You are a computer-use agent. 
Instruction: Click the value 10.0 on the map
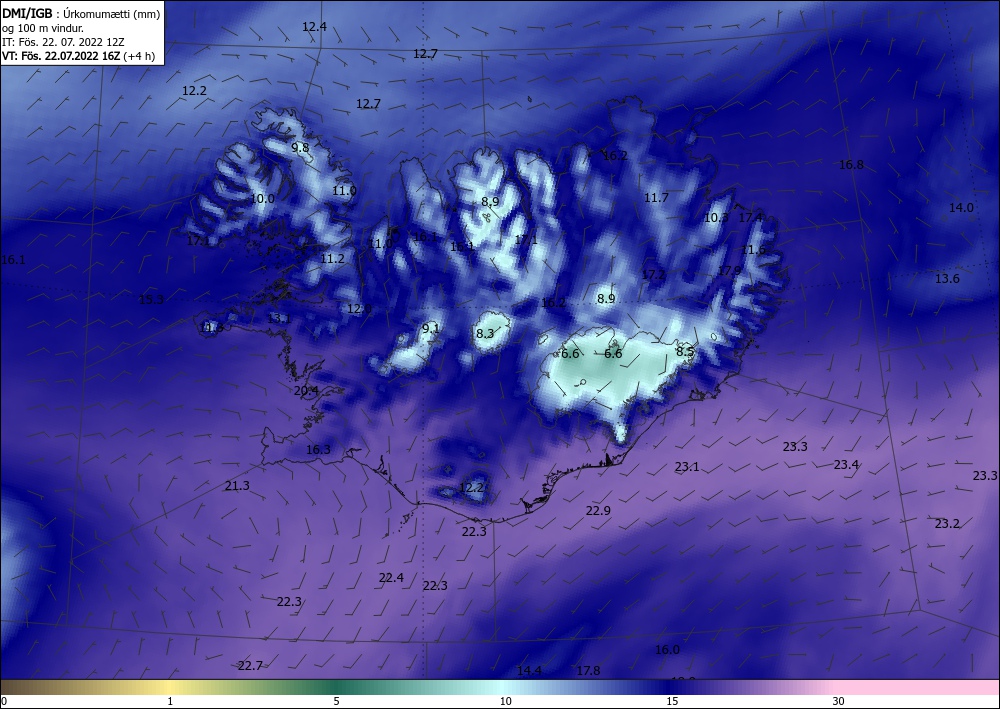262,199
